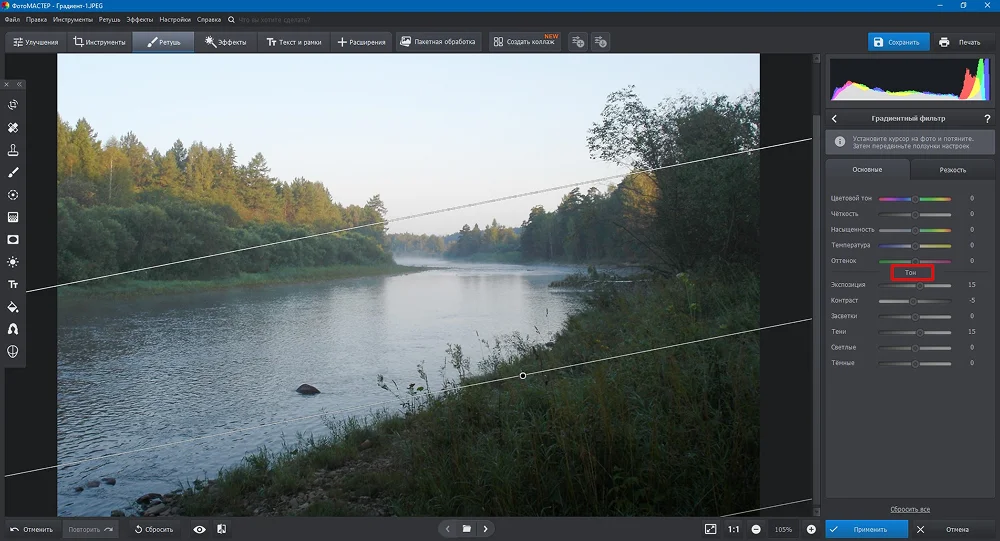The image size is (1000, 541).
Task: Click the search field in the menu bar
Action: pyautogui.click(x=274, y=20)
